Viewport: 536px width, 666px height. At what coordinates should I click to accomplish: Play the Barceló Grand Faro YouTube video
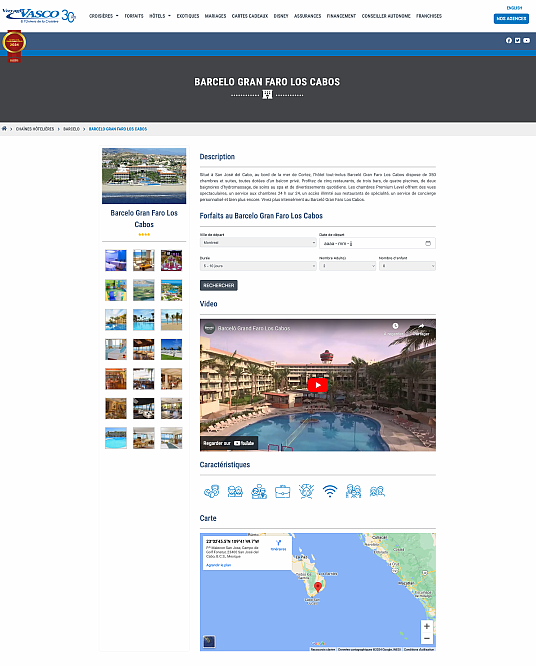tap(318, 385)
